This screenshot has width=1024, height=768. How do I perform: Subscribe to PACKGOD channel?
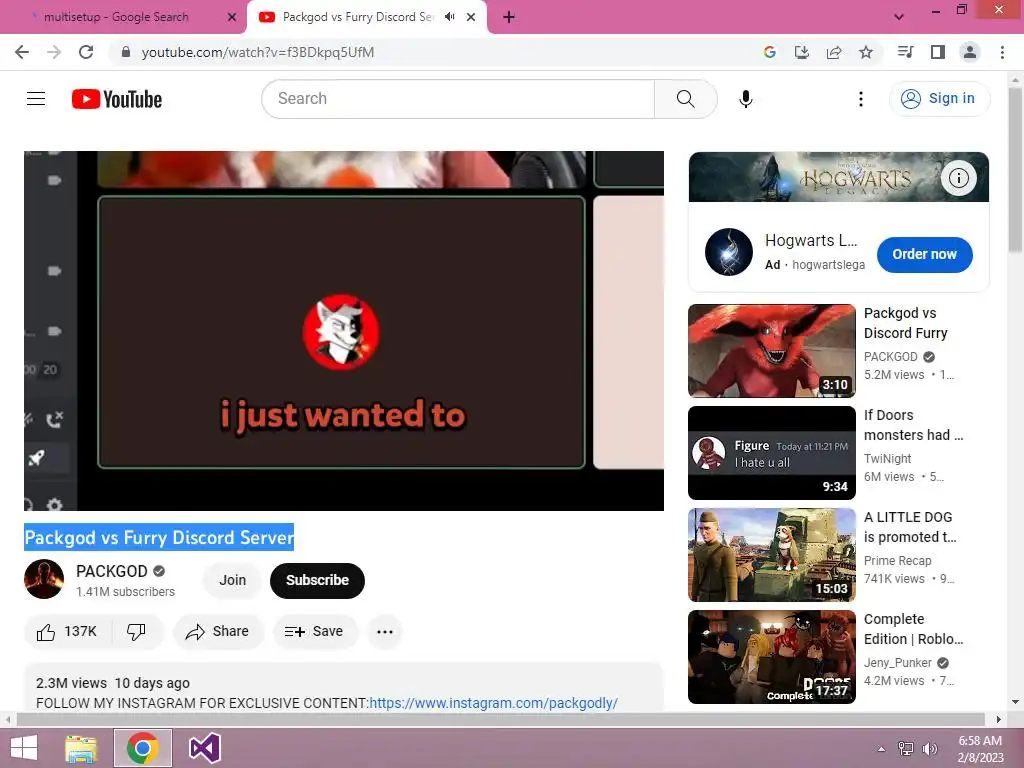tap(317, 580)
